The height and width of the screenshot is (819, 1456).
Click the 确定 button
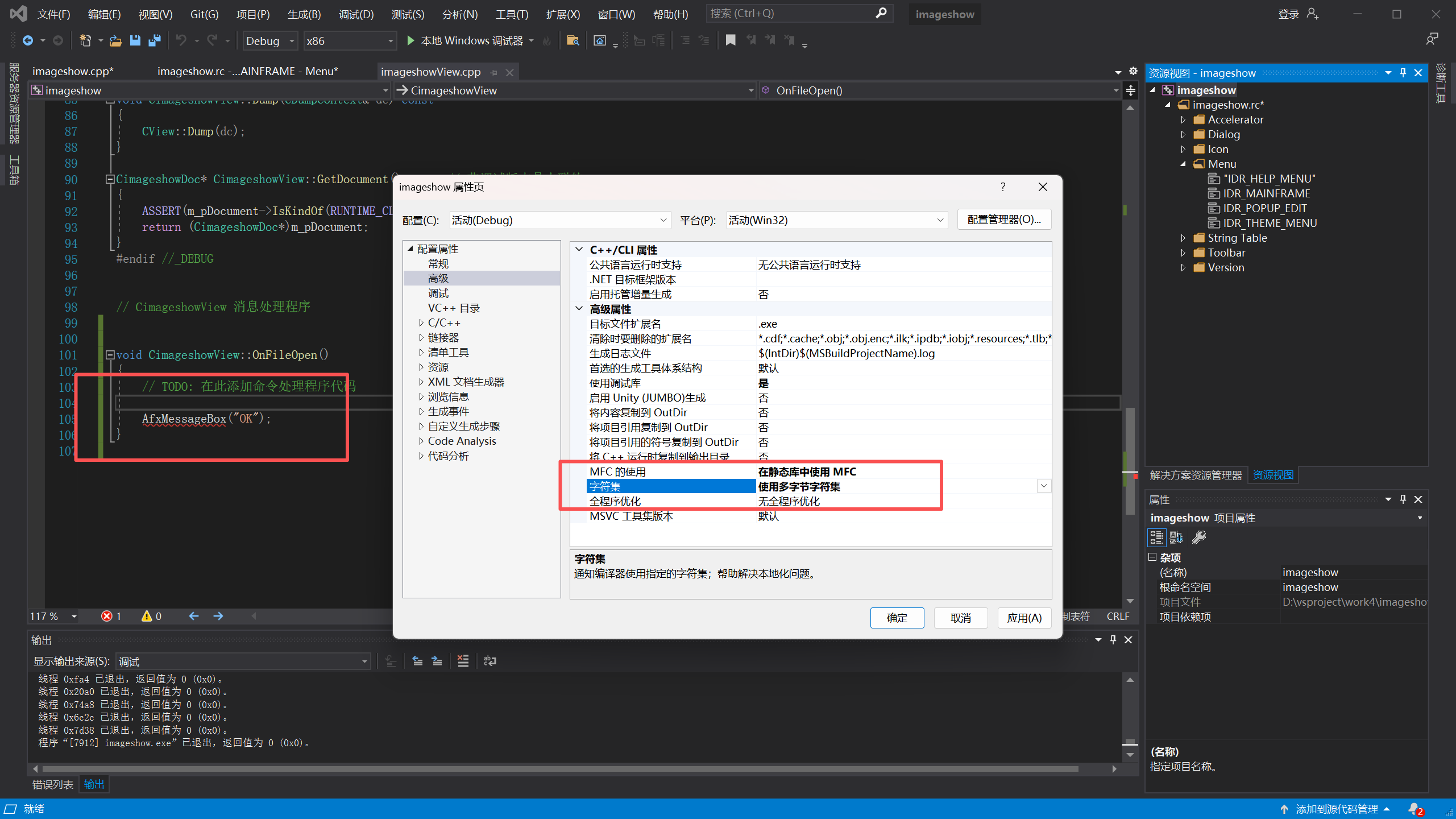(x=897, y=618)
